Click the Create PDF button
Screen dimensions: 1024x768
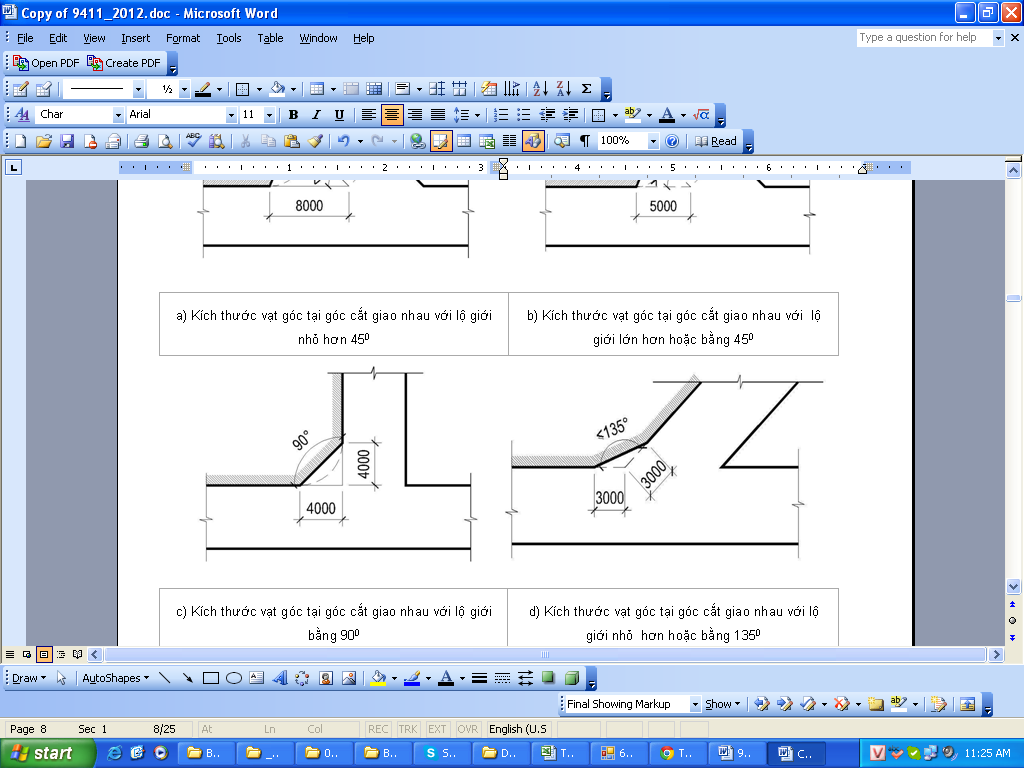(x=123, y=63)
